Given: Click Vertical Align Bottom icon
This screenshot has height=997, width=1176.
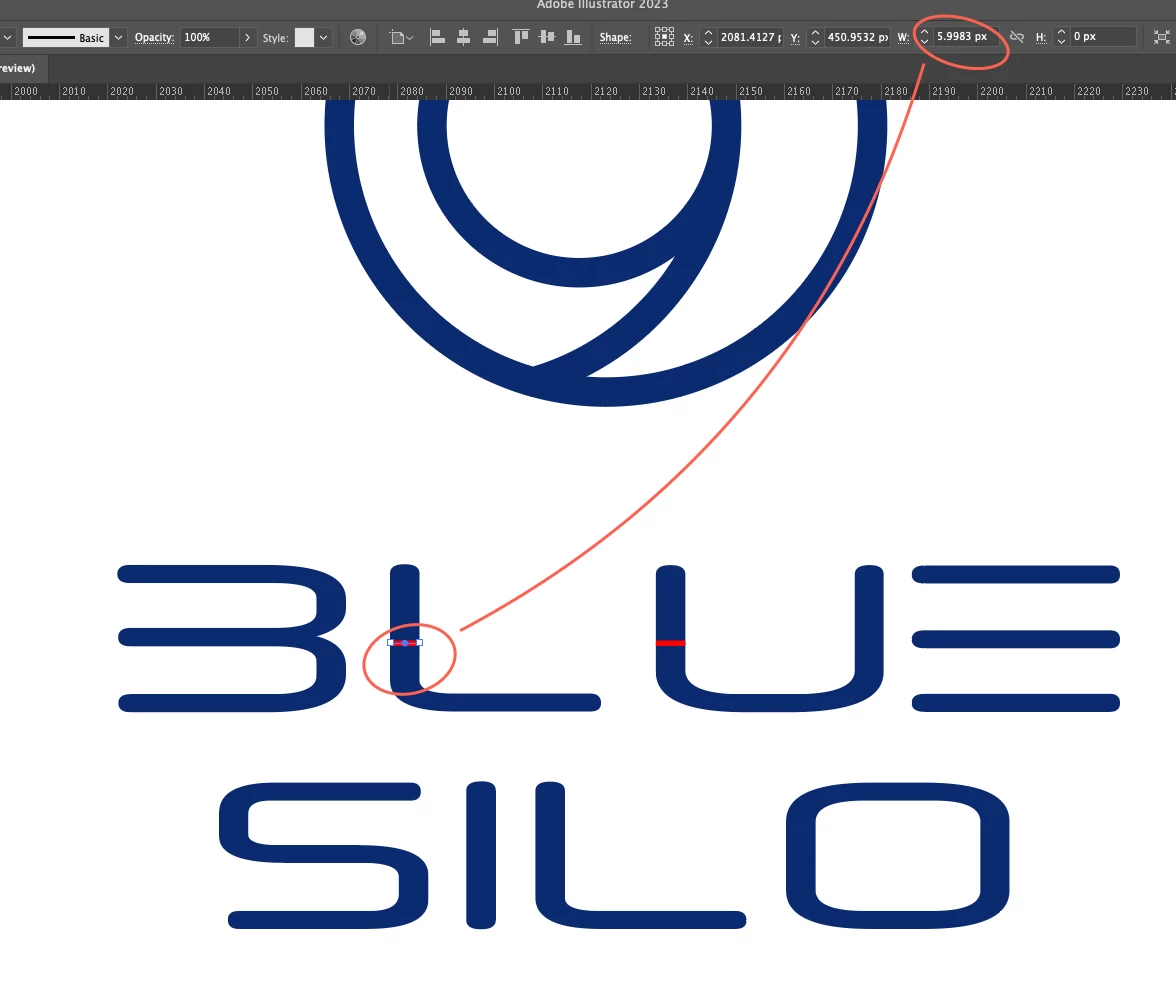Looking at the screenshot, I should [x=573, y=37].
